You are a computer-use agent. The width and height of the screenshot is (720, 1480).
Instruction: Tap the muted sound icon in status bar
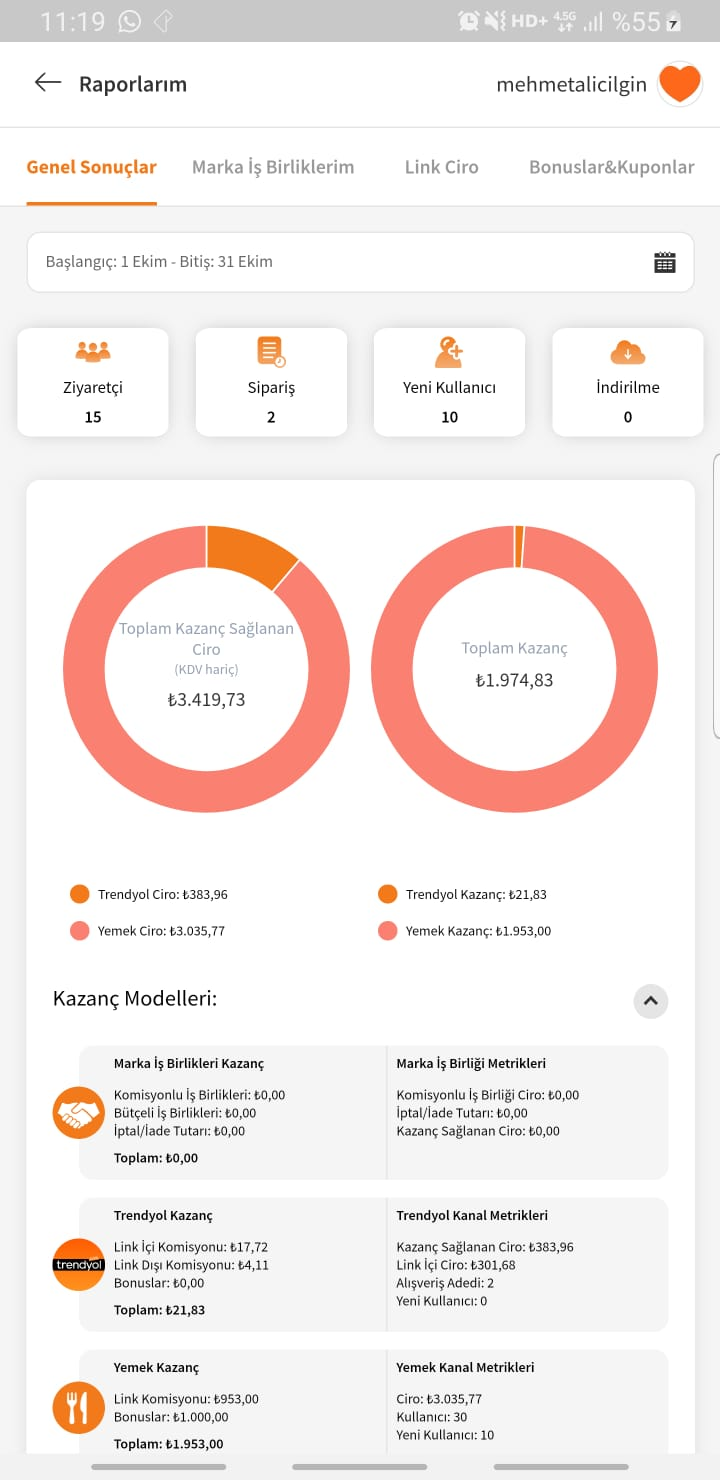coord(494,21)
